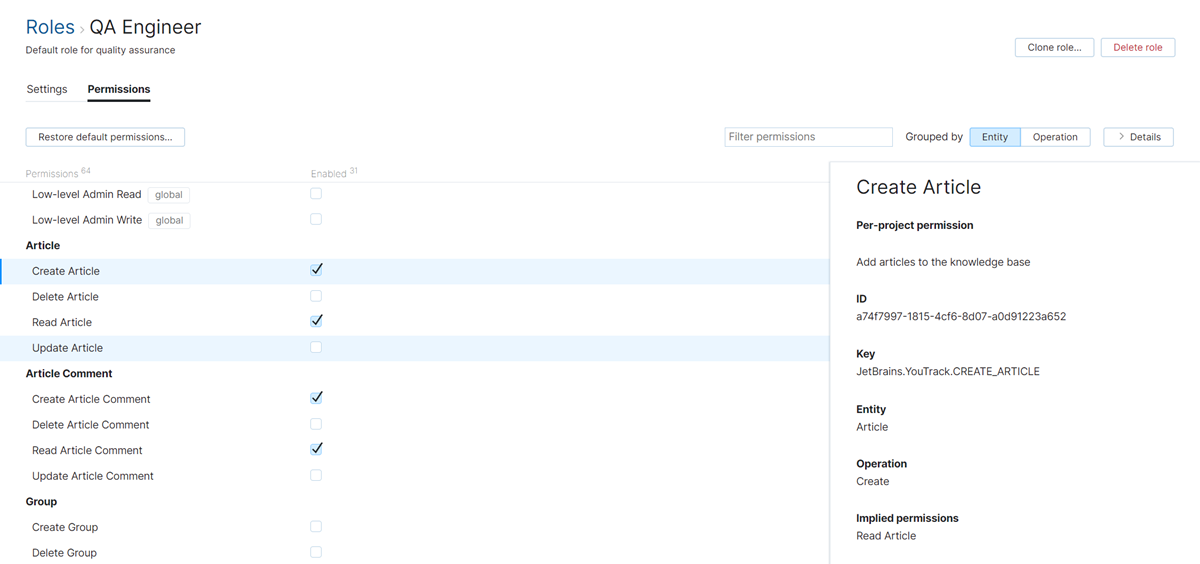Screen dimensions: 1200x564
Task: Click the Per-project permission label
Action: click(915, 225)
